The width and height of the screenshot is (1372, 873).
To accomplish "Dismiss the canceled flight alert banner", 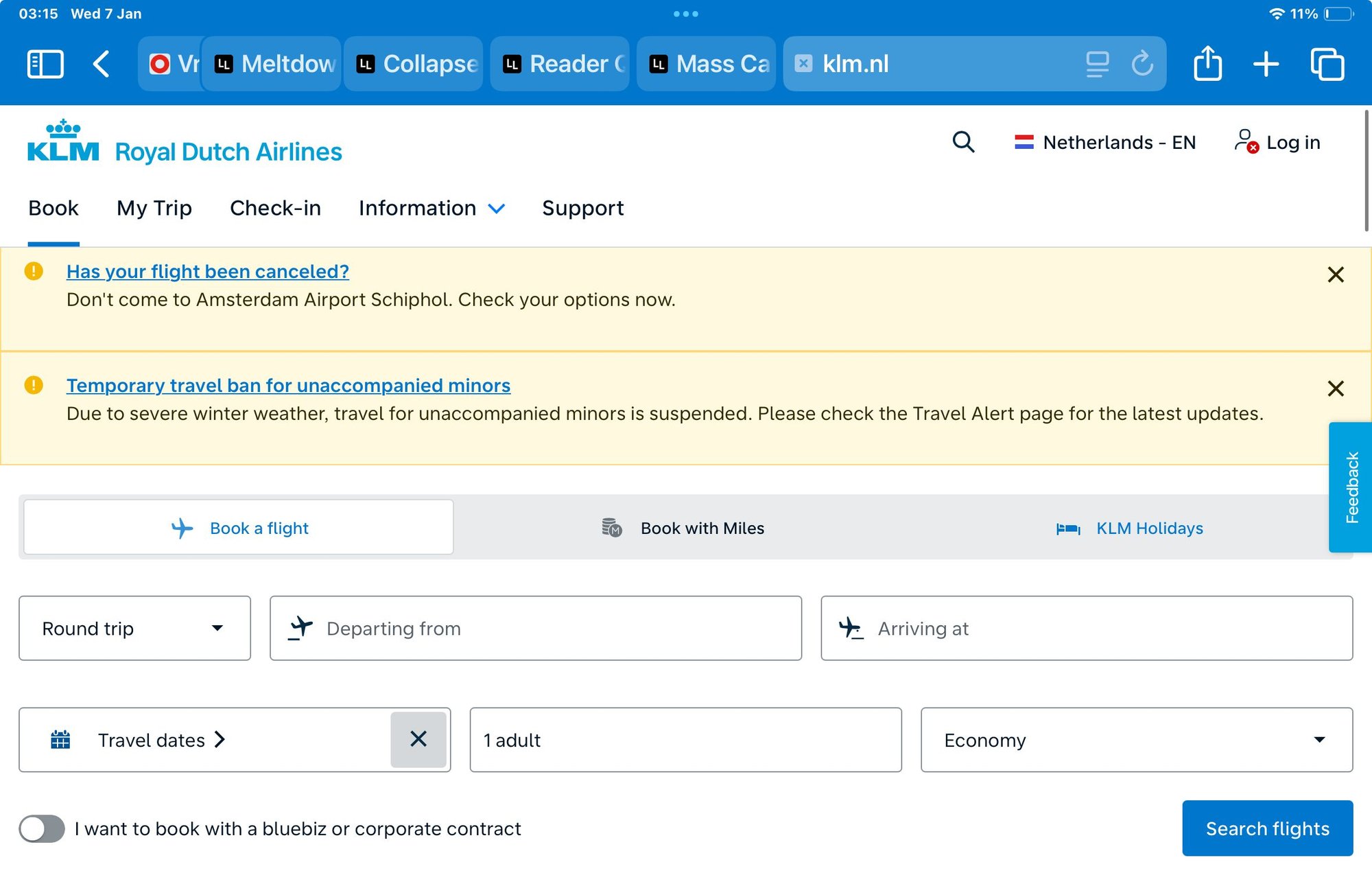I will coord(1335,275).
